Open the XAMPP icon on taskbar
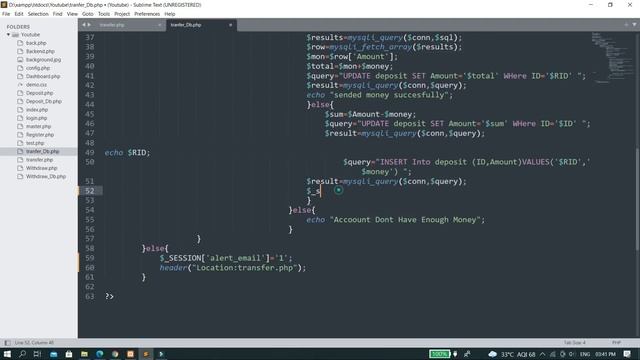Image resolution: width=640 pixels, height=360 pixels. [130, 354]
